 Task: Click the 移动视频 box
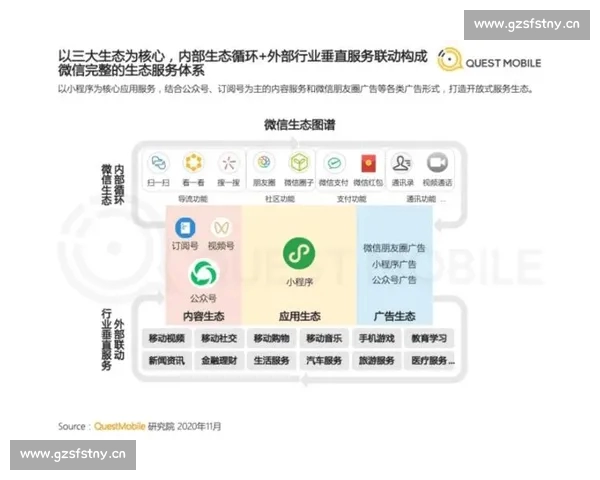pyautogui.click(x=166, y=338)
